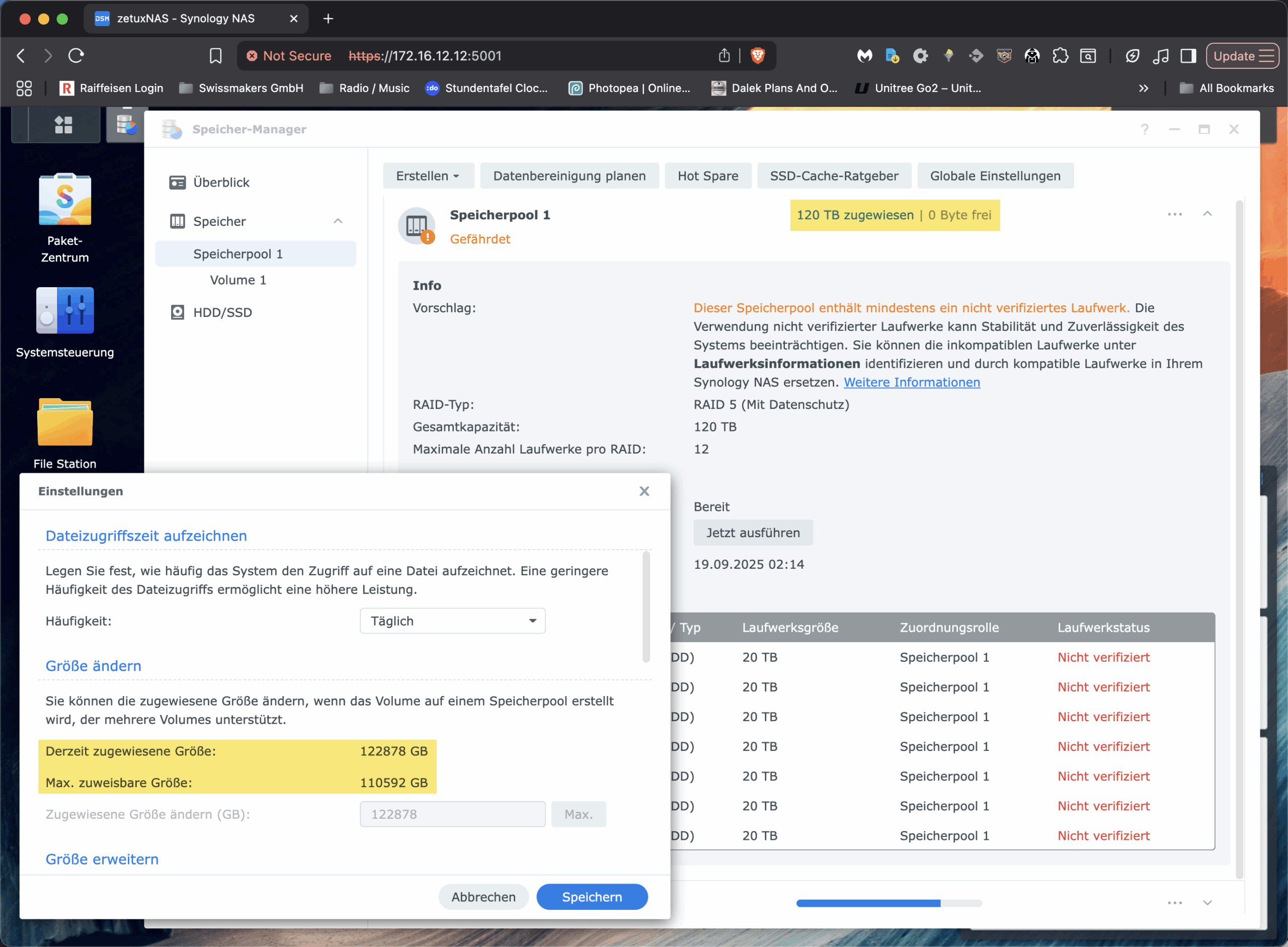Click the volume usage progress bar

click(x=889, y=903)
